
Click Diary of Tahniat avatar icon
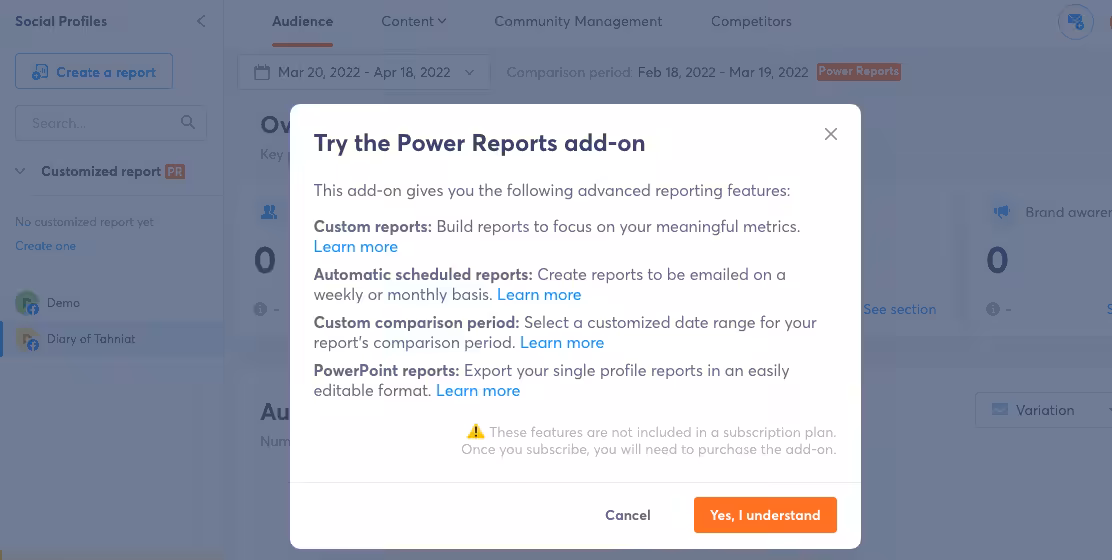27,340
